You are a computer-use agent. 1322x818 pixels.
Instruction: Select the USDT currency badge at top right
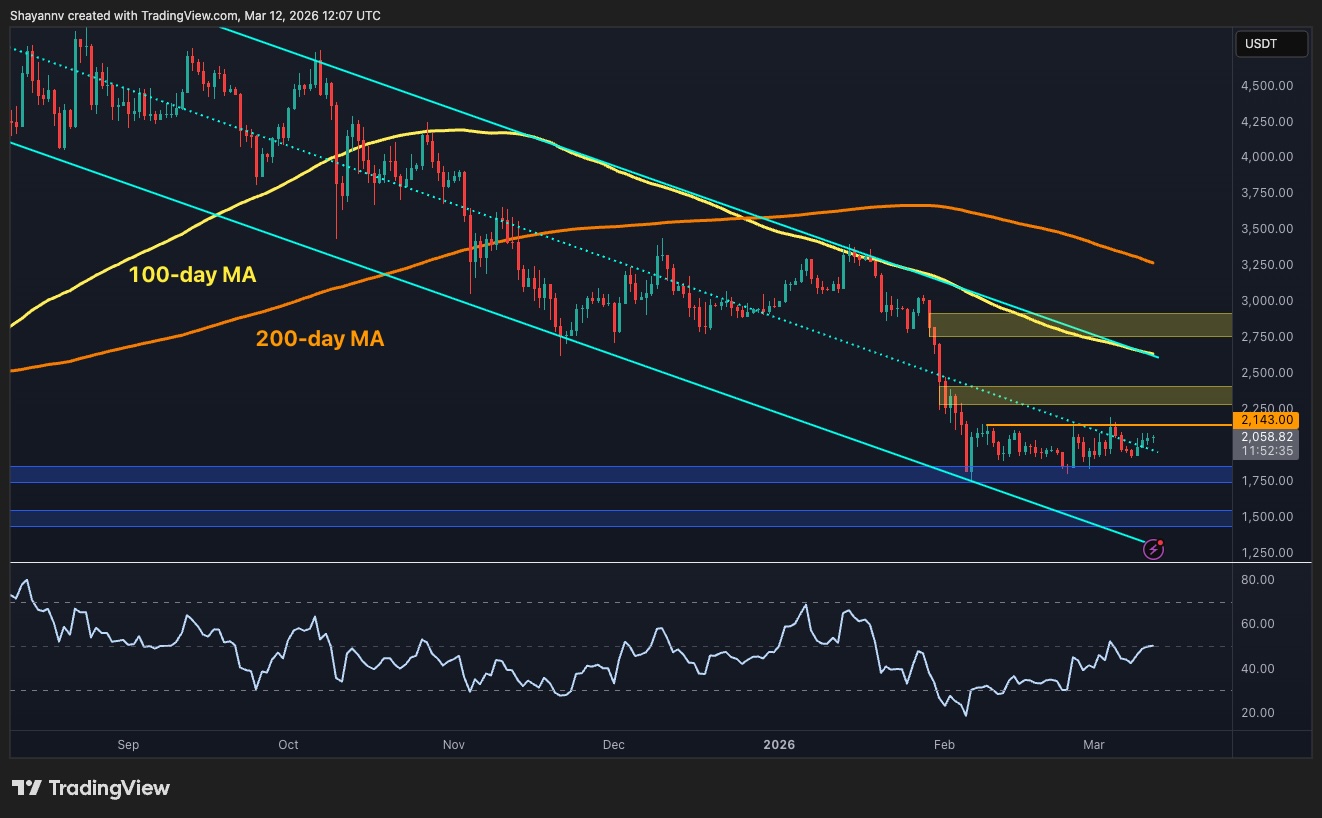pos(1271,43)
